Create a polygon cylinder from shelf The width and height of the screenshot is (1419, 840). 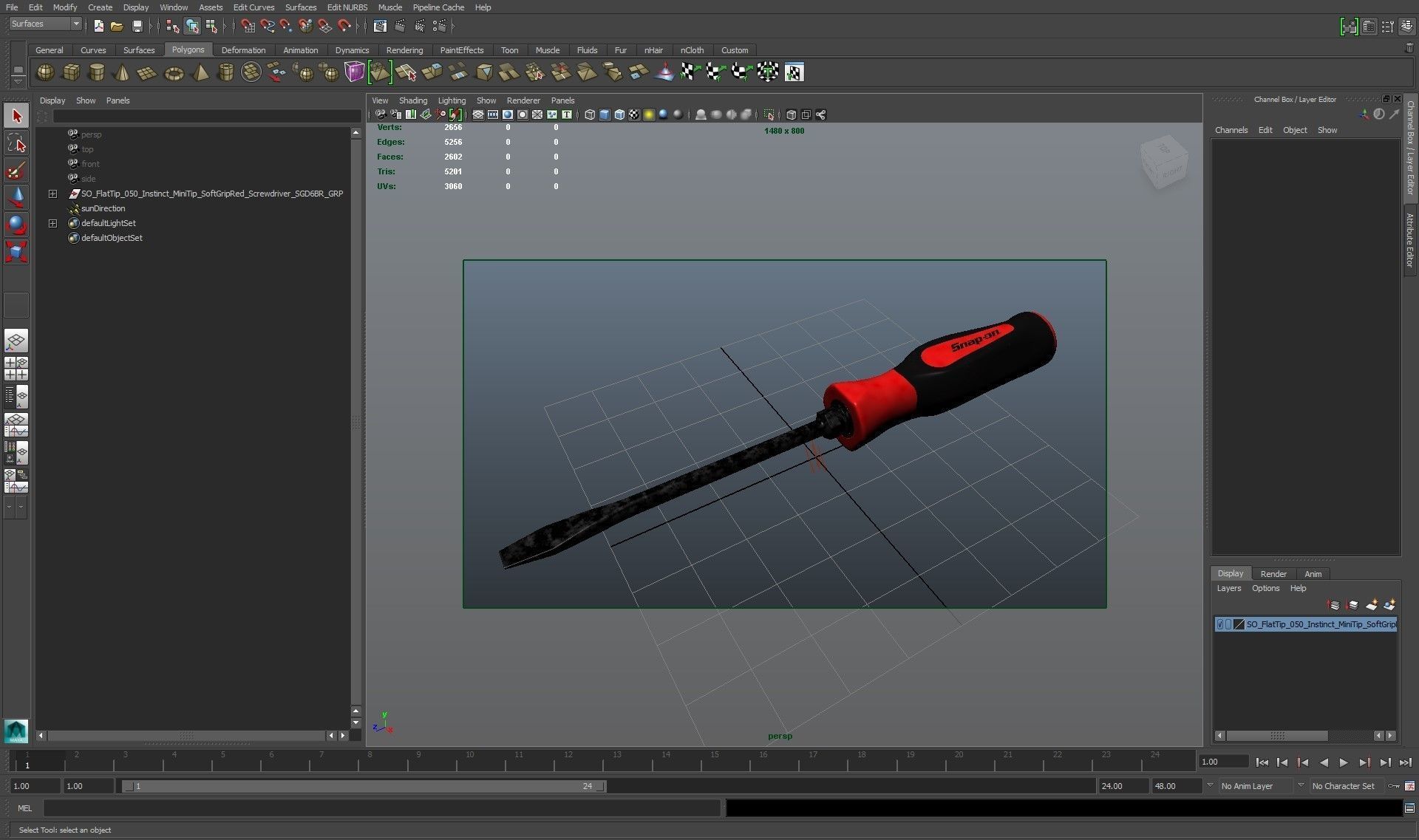97,72
